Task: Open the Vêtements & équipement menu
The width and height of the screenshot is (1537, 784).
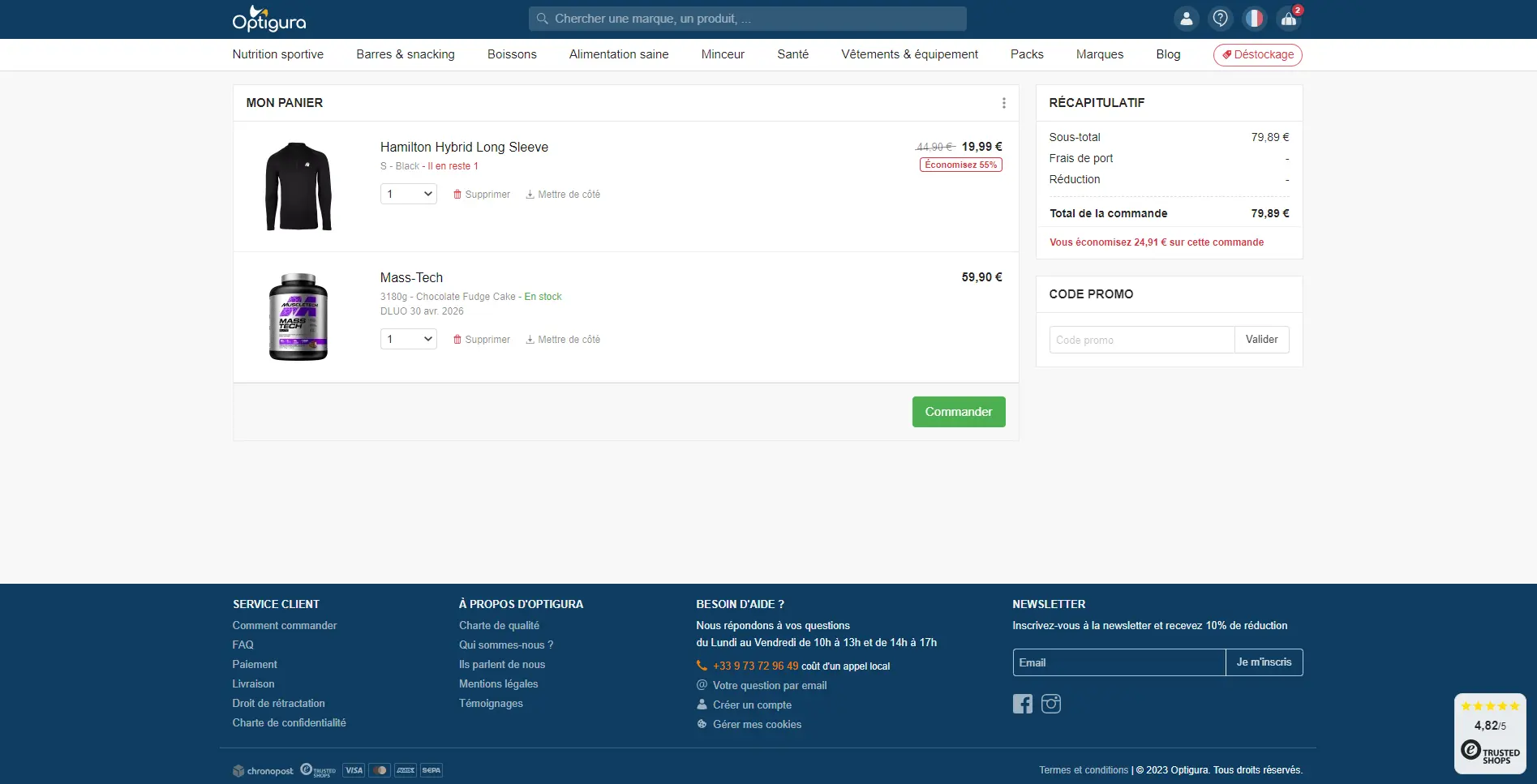Action: pos(910,54)
